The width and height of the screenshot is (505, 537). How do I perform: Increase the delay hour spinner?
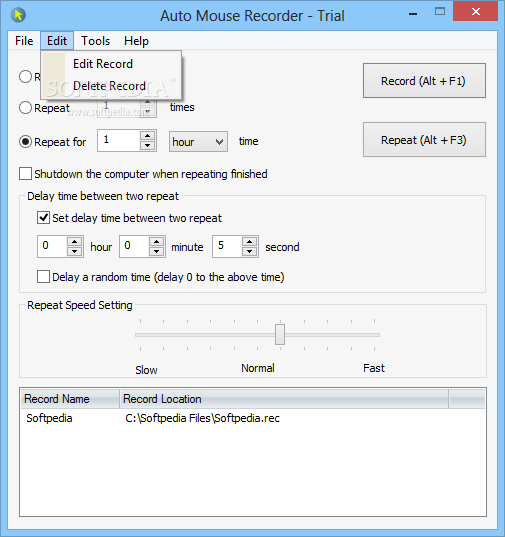point(75,241)
